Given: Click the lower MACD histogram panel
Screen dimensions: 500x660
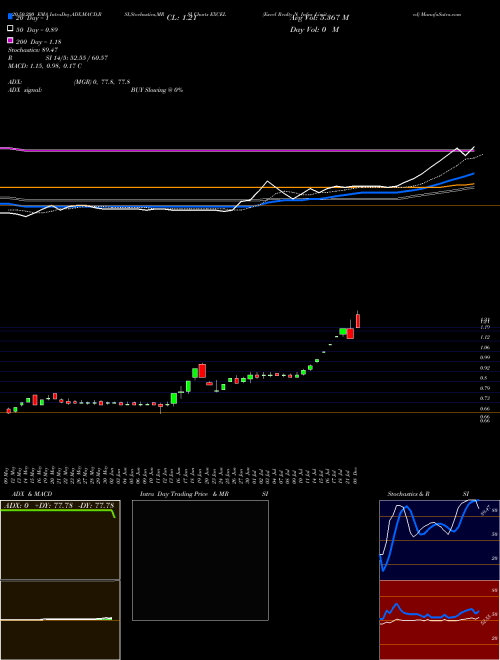Looking at the screenshot, I should pos(60,620).
